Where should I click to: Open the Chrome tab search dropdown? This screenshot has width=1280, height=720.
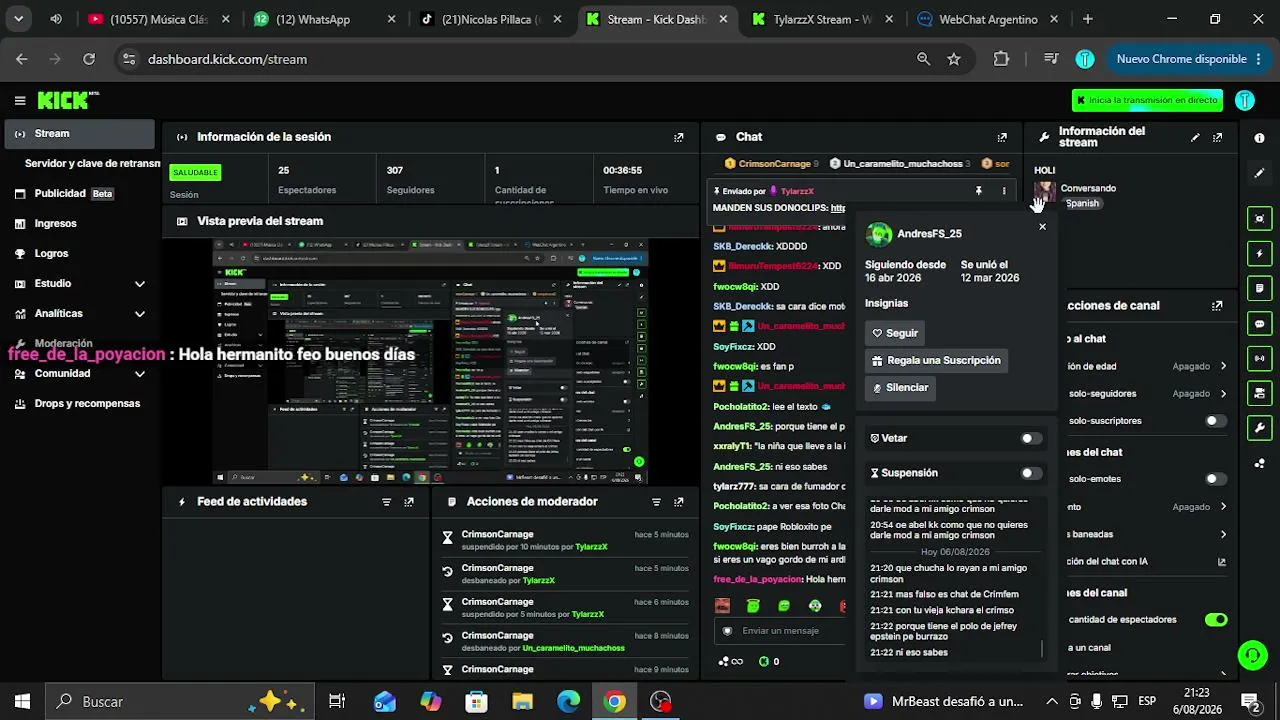pos(18,19)
